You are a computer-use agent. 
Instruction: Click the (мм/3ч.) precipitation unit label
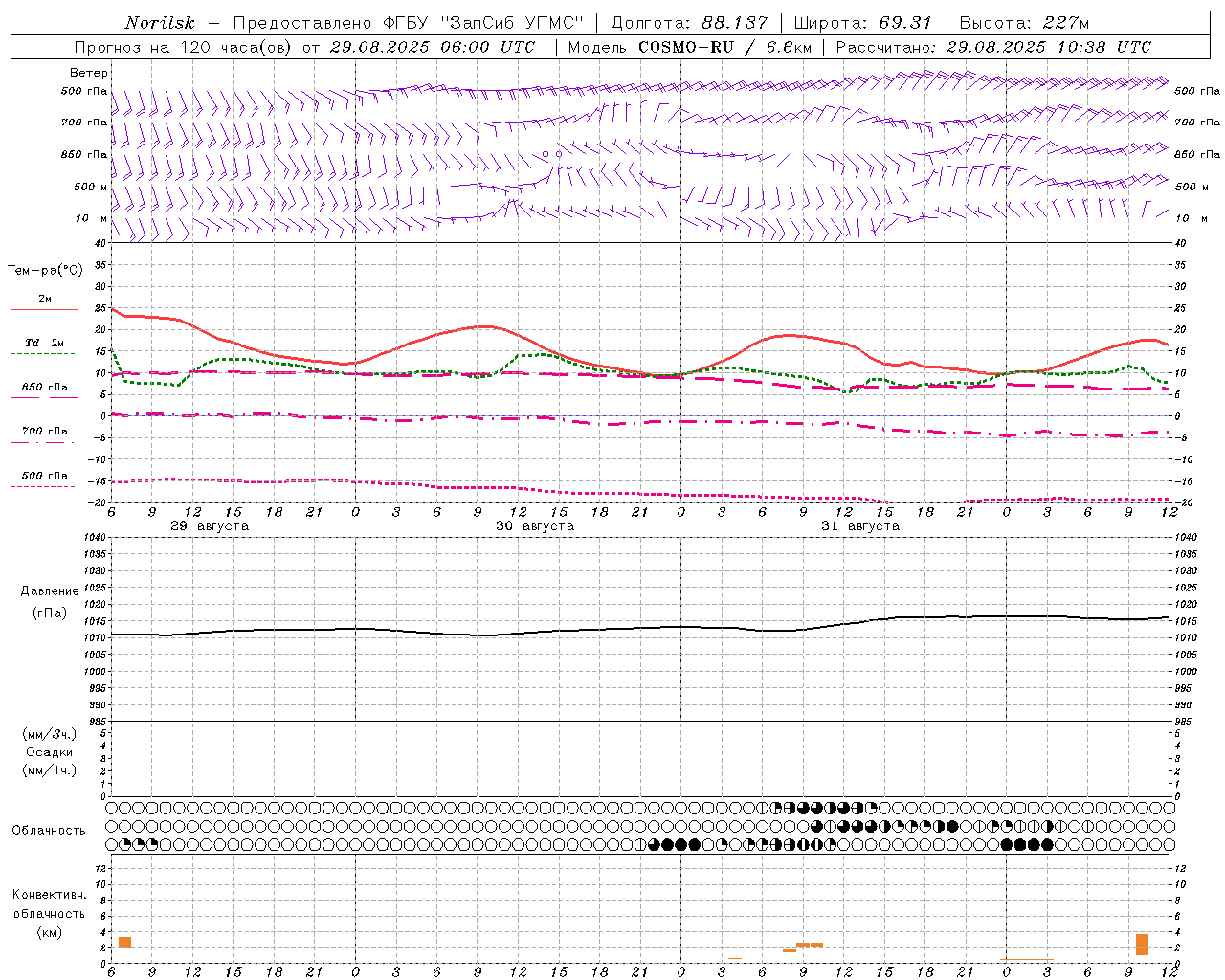point(50,734)
